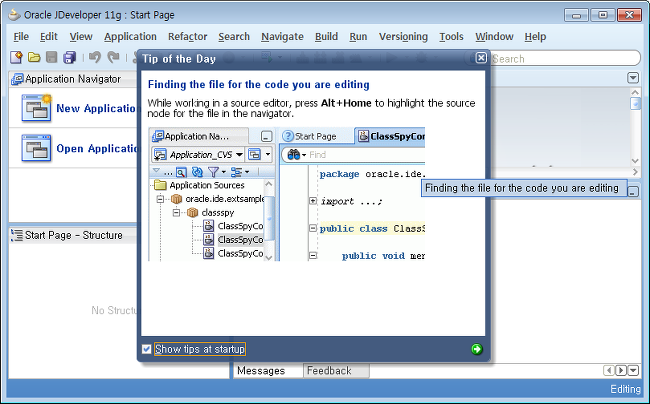Click the Open Application icon
Image resolution: width=650 pixels, height=404 pixels.
pos(36,148)
